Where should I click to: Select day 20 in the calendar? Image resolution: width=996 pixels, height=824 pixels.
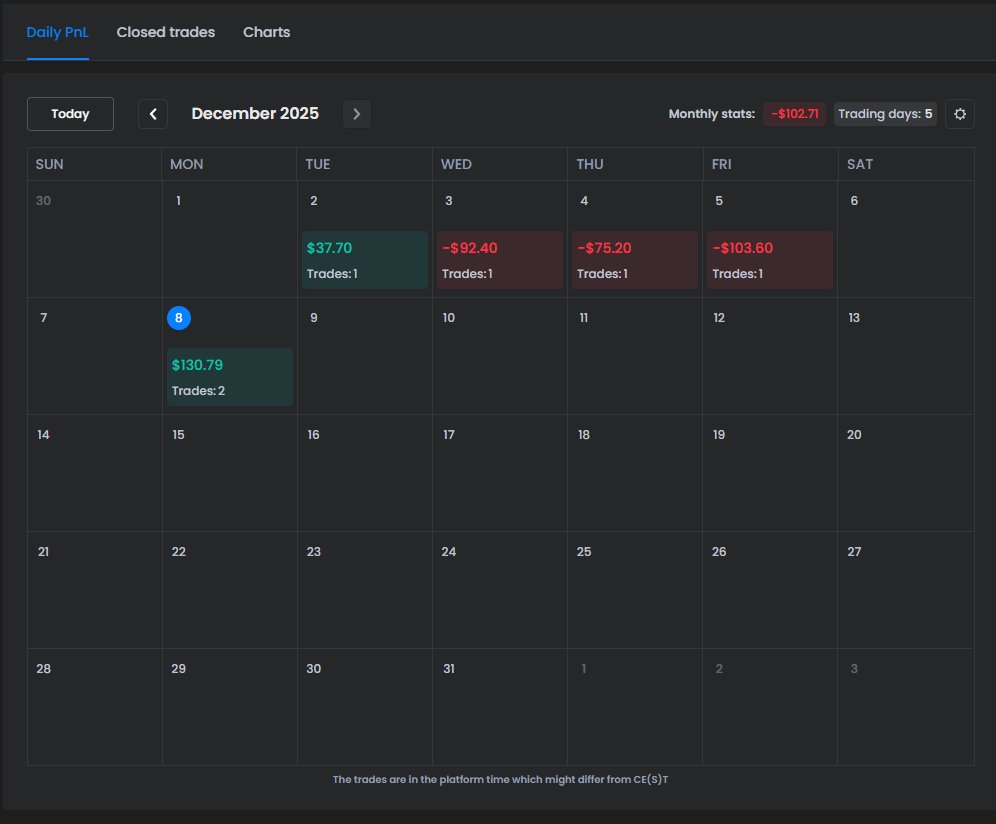click(x=854, y=435)
